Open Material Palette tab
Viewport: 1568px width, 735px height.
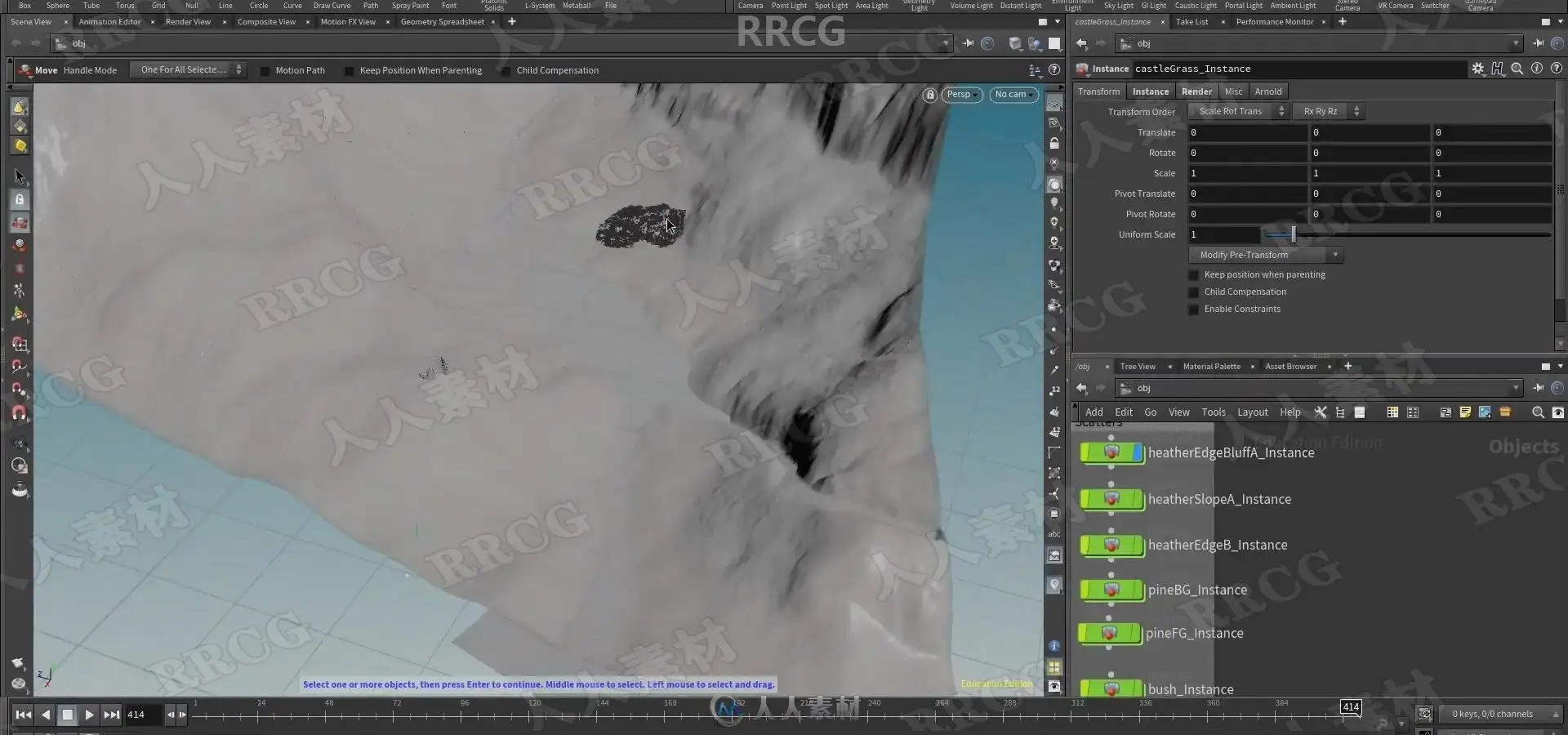pyautogui.click(x=1211, y=367)
